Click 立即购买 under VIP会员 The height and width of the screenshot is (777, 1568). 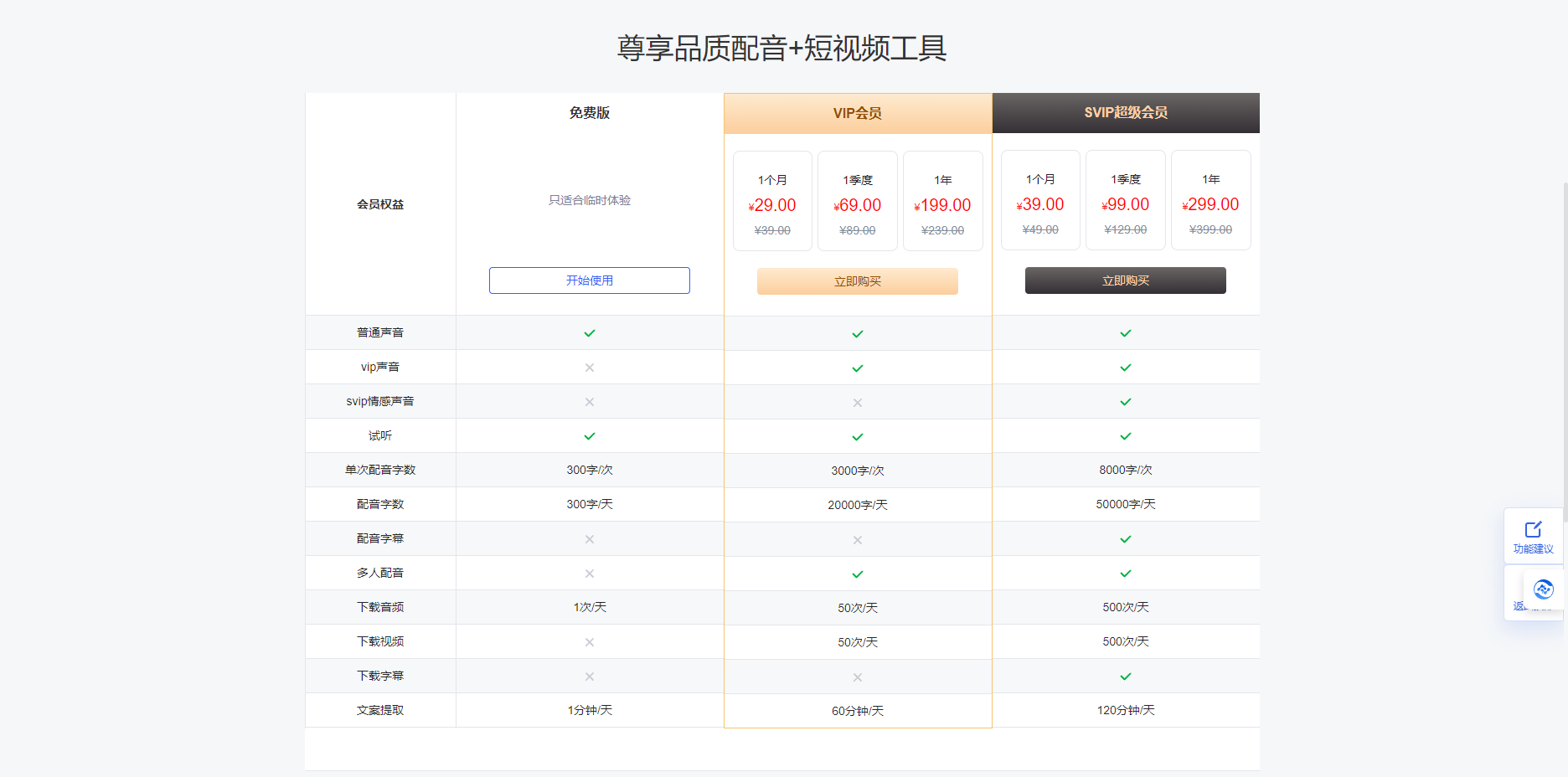(x=857, y=280)
